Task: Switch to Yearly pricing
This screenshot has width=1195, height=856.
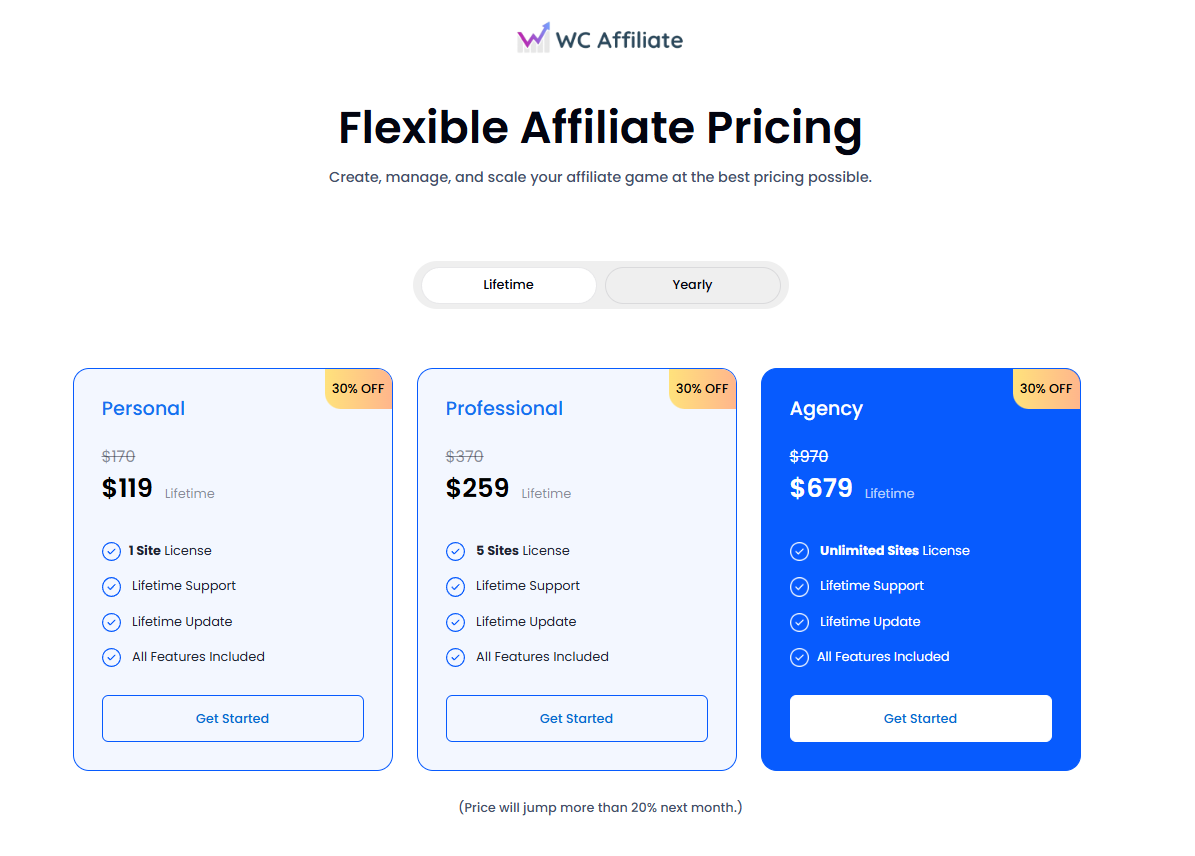Action: [x=692, y=285]
